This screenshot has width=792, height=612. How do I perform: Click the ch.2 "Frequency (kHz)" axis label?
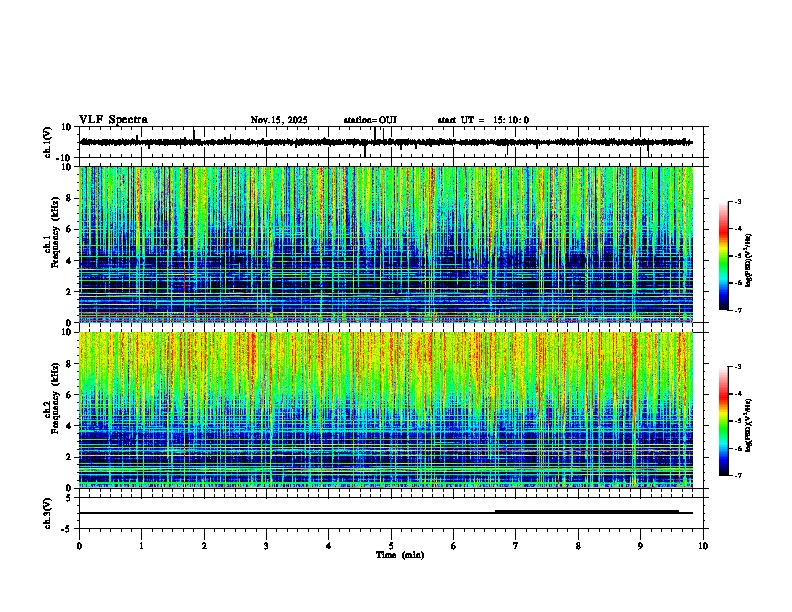55,398
